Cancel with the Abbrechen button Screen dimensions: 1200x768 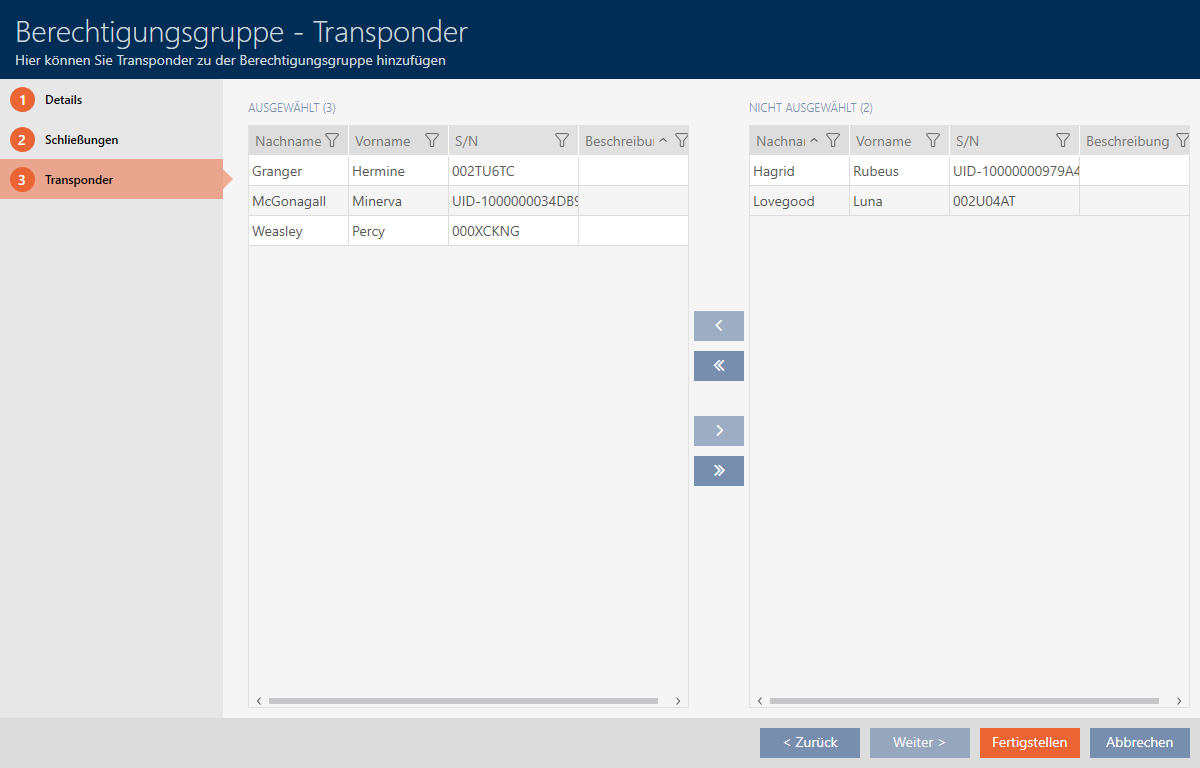tap(1139, 743)
